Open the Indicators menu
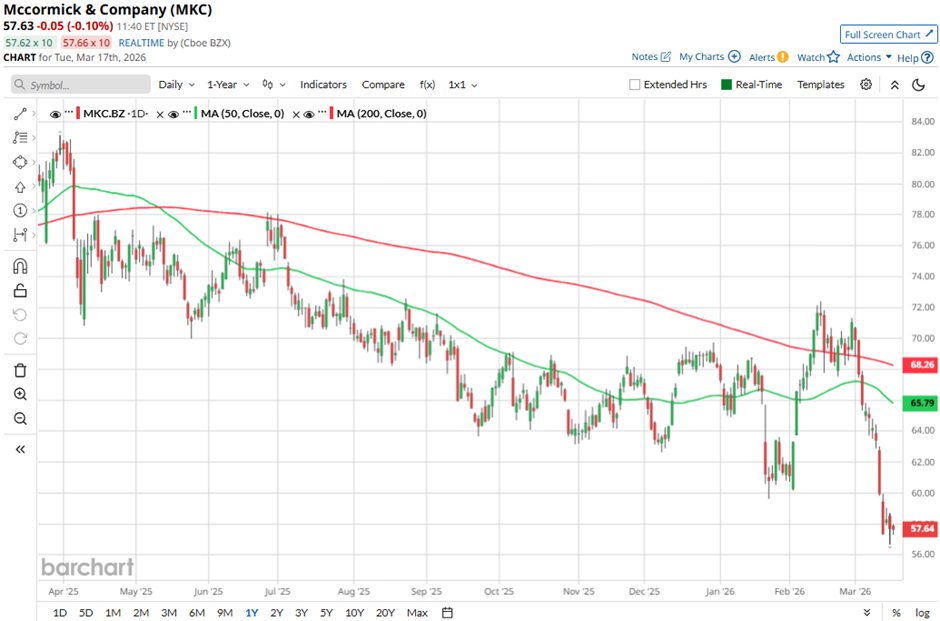This screenshot has width=940, height=621. pyautogui.click(x=323, y=85)
